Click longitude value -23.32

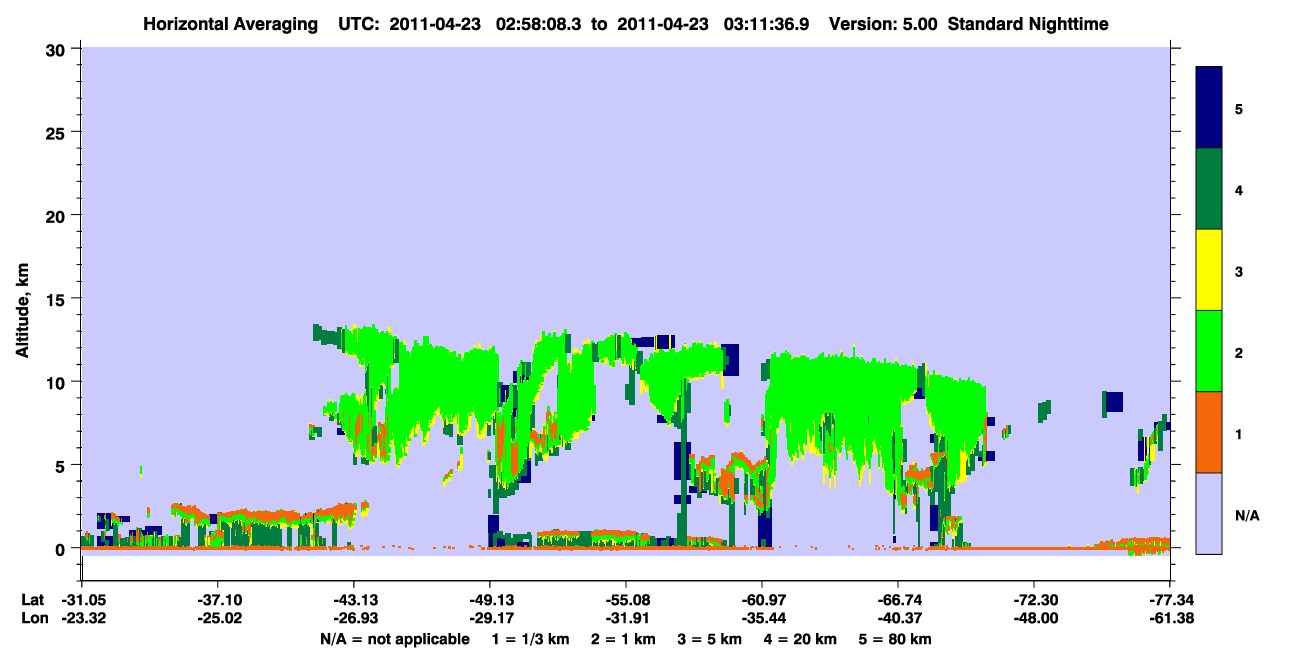pos(81,618)
